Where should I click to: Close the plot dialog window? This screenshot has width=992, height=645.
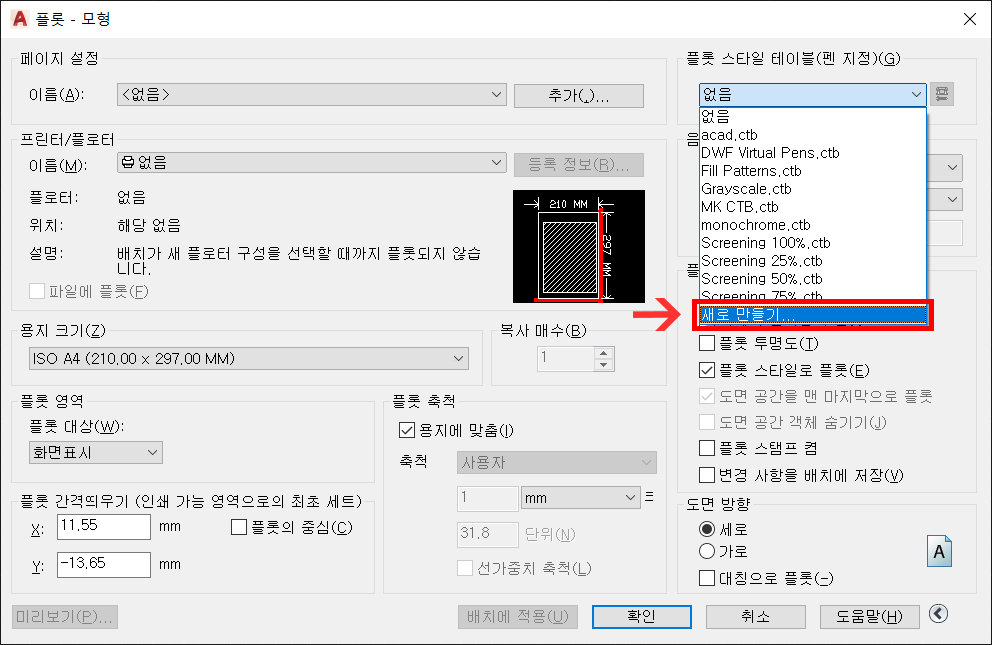click(969, 19)
